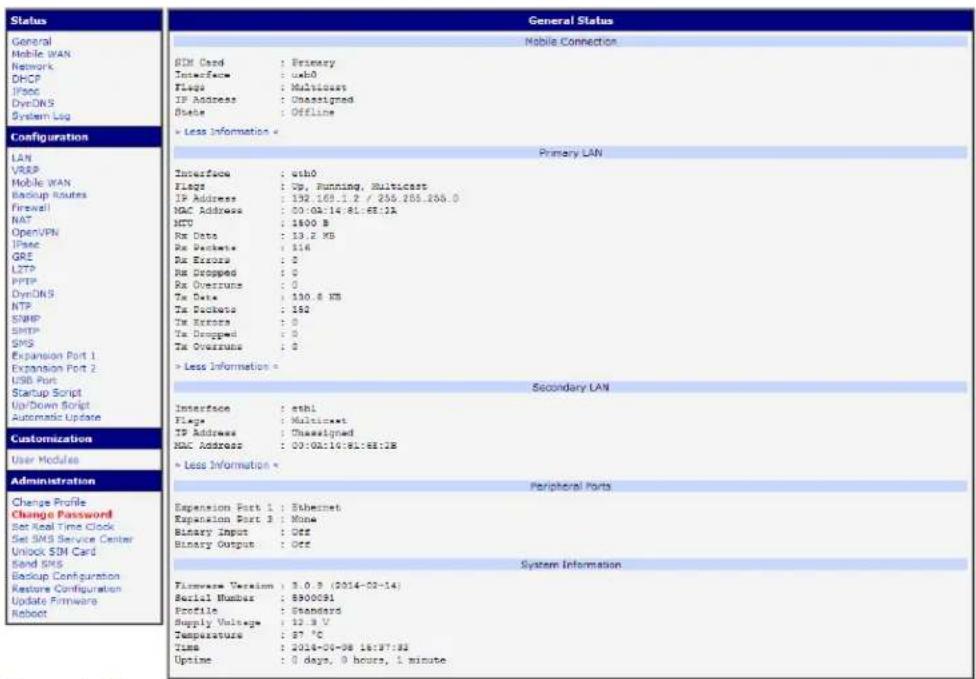Open Send SMS page
Image resolution: width=976 pixels, height=679 pixels.
pyautogui.click(x=37, y=564)
